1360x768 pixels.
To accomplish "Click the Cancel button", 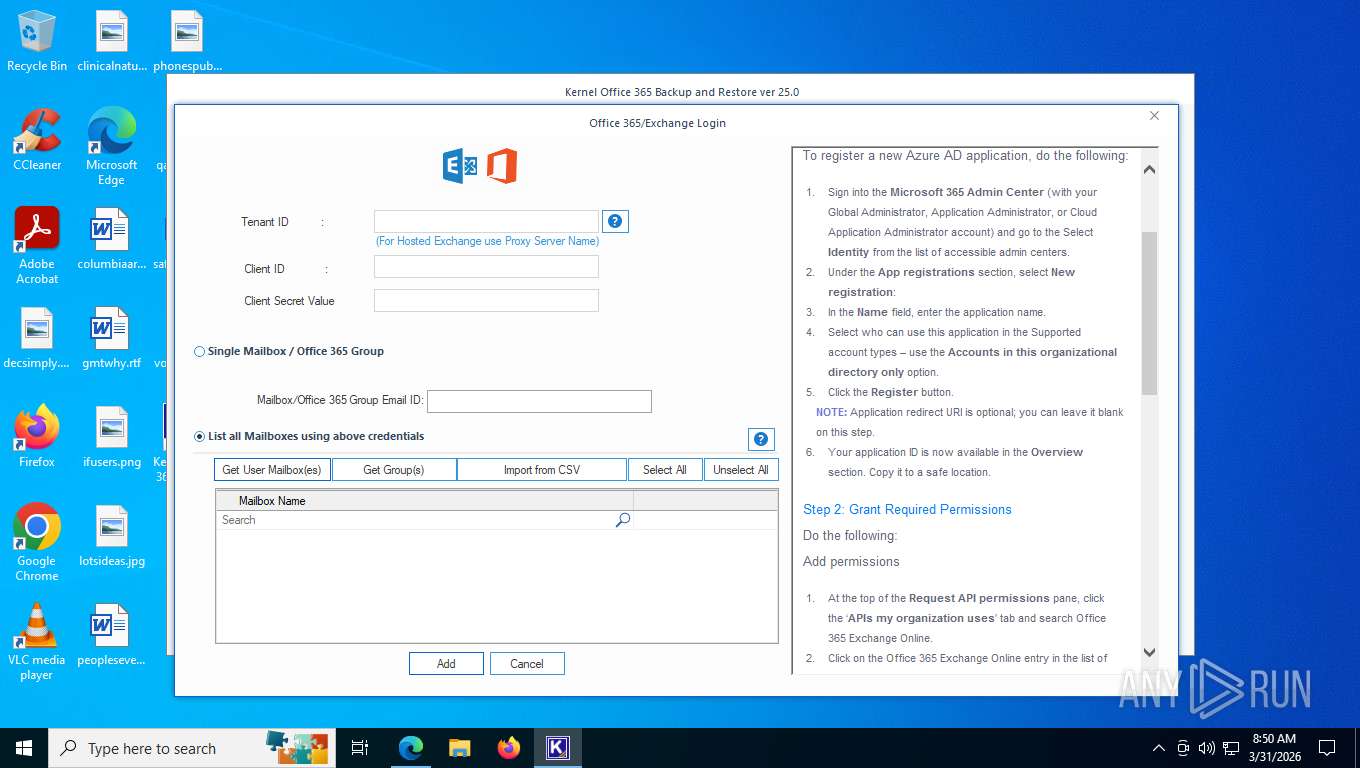I will (x=527, y=664).
